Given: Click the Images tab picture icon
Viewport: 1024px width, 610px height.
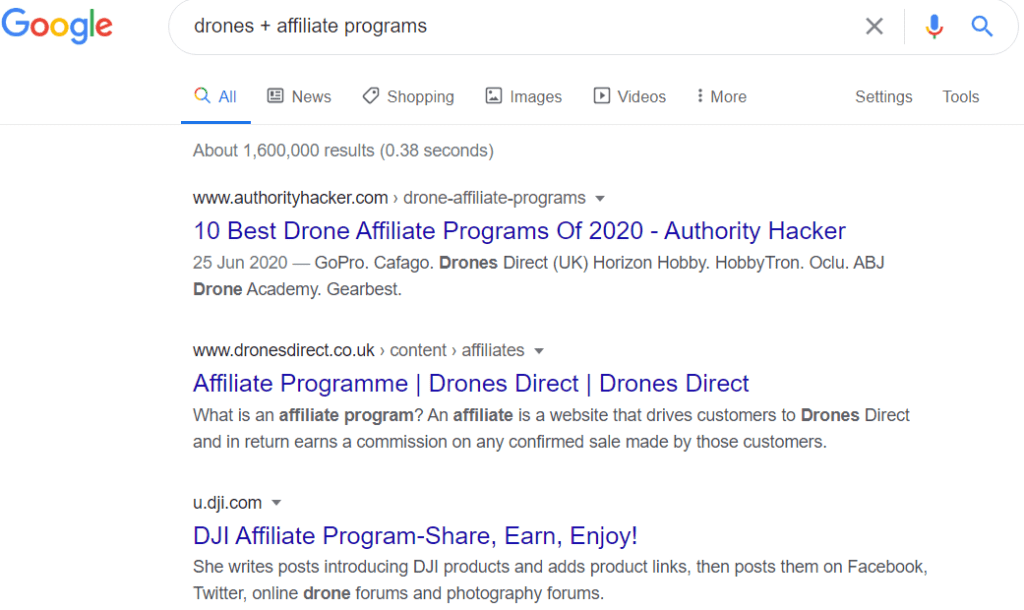Looking at the screenshot, I should 494,96.
